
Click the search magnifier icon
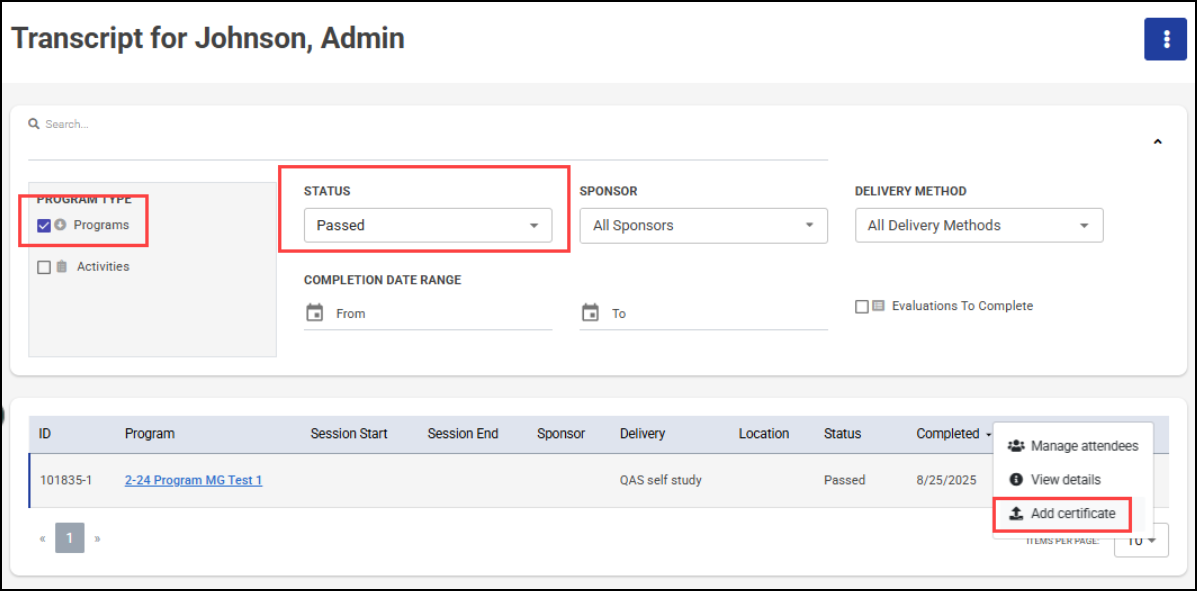point(34,124)
